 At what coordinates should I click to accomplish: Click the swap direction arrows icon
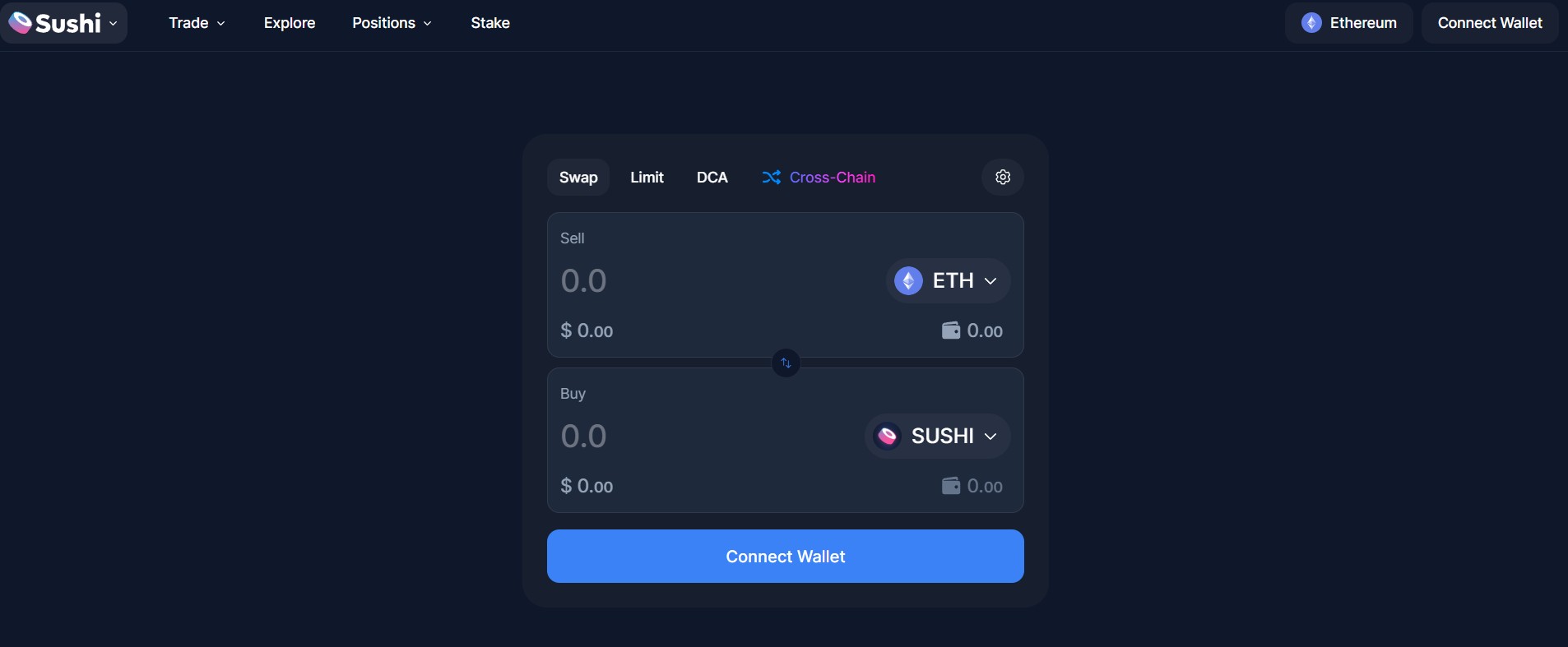coord(786,363)
